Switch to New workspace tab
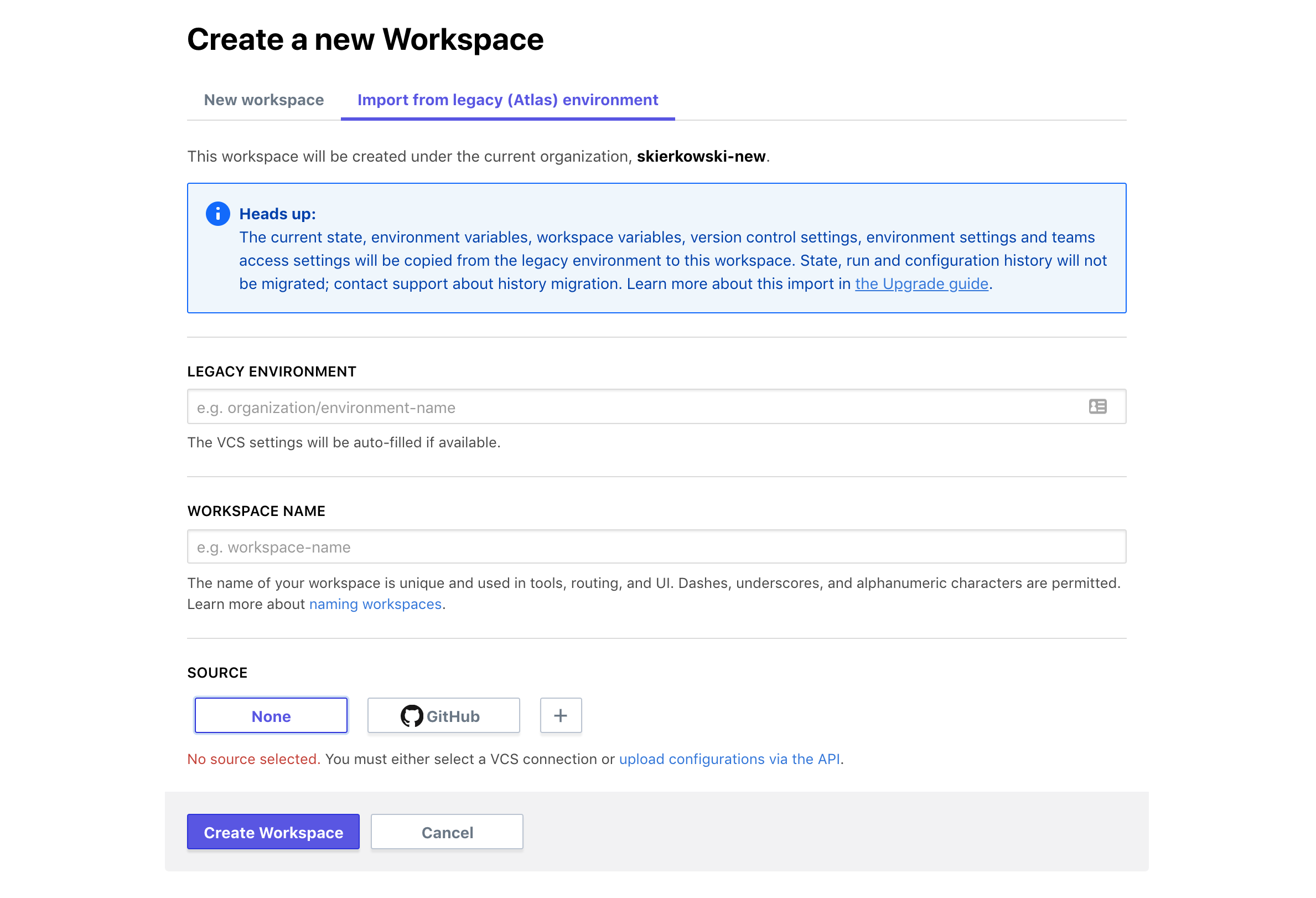The height and width of the screenshot is (898, 1316). click(x=263, y=99)
